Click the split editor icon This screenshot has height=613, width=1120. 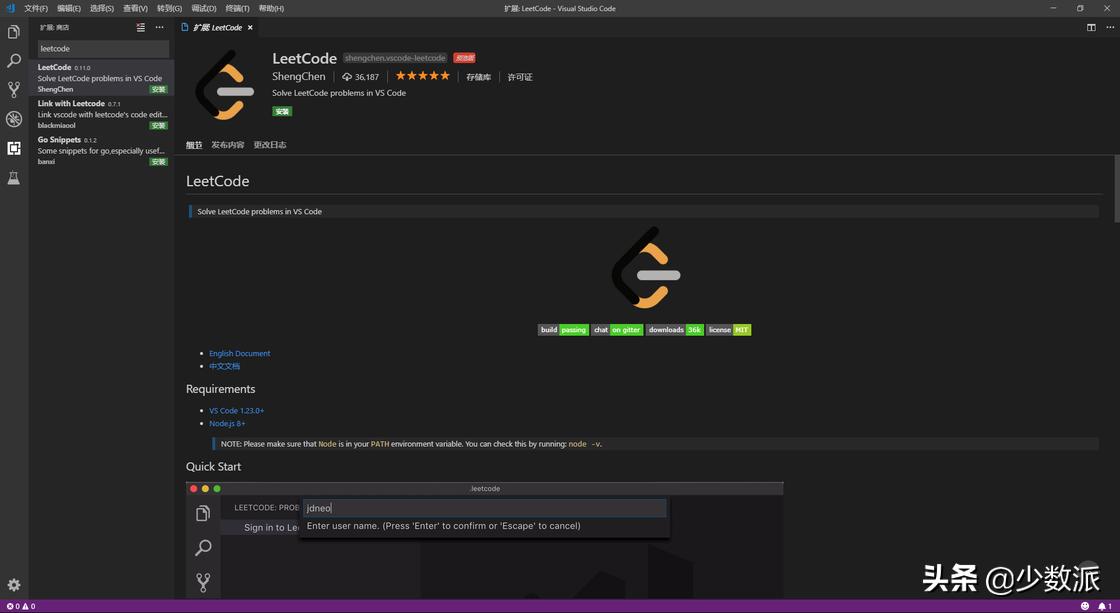1091,27
